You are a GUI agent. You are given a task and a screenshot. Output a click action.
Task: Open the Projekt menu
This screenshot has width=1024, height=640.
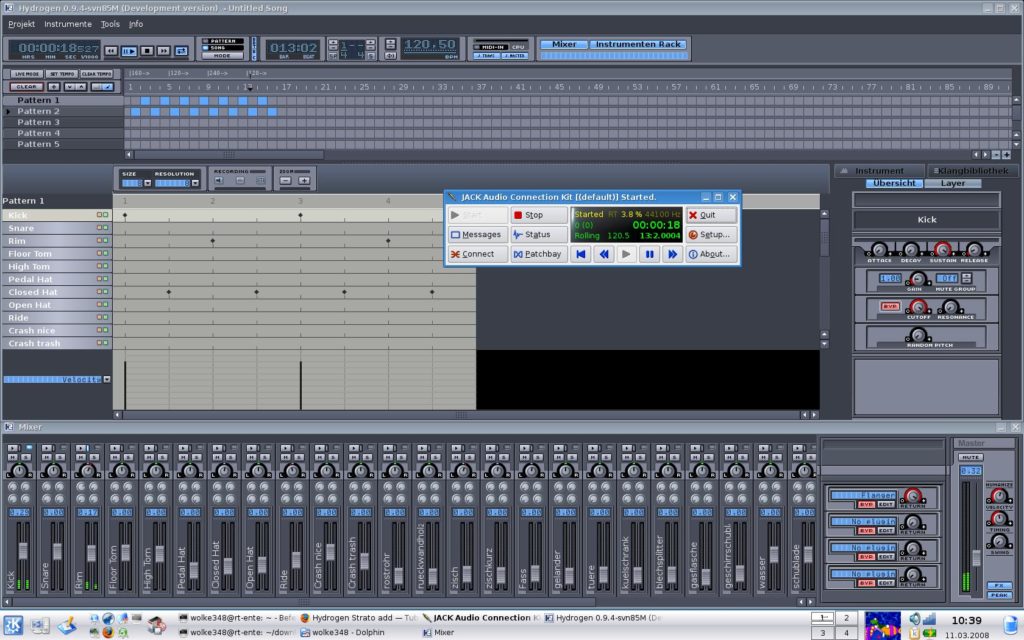tap(20, 24)
